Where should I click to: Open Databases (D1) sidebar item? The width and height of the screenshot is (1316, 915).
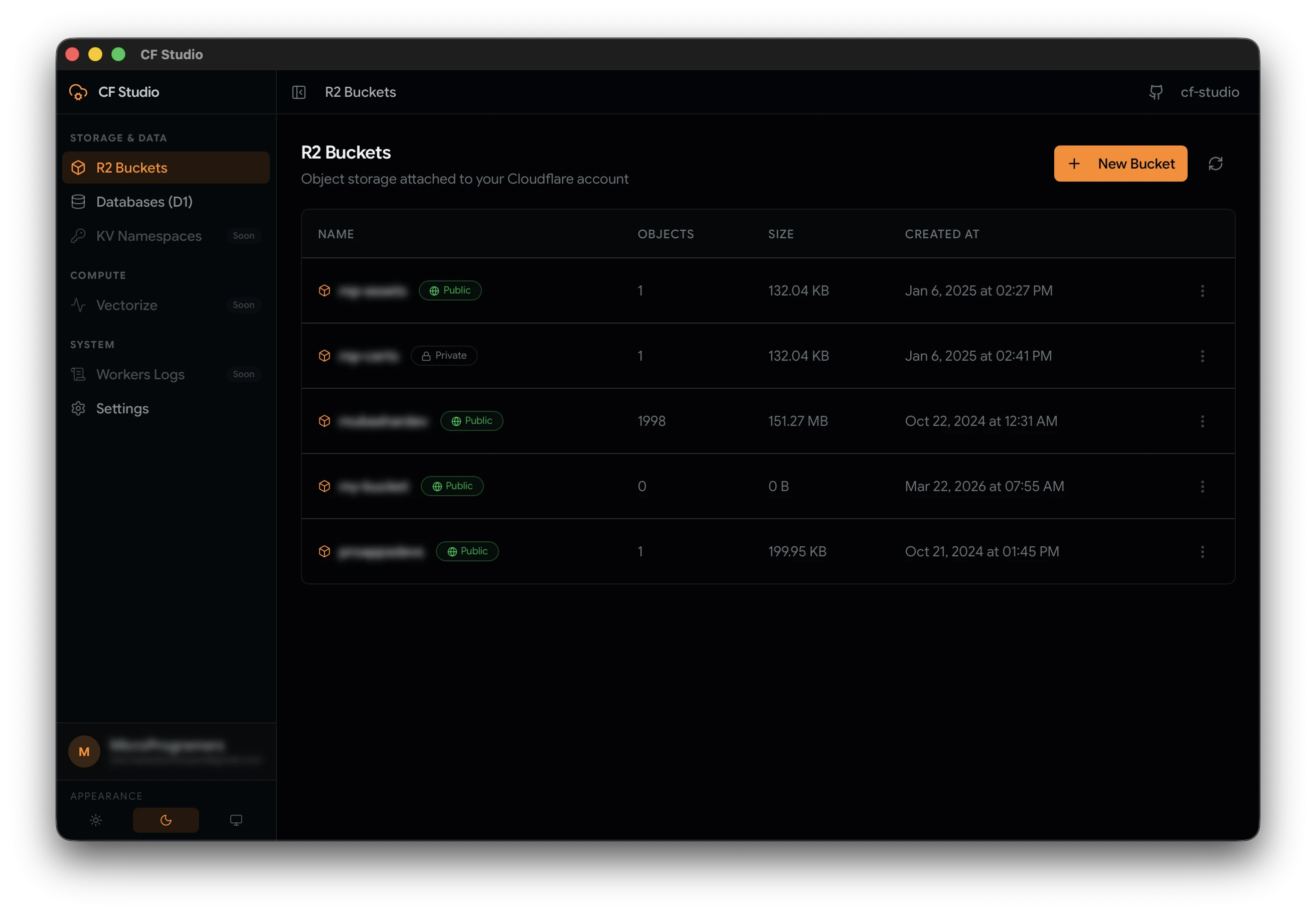pyautogui.click(x=166, y=202)
